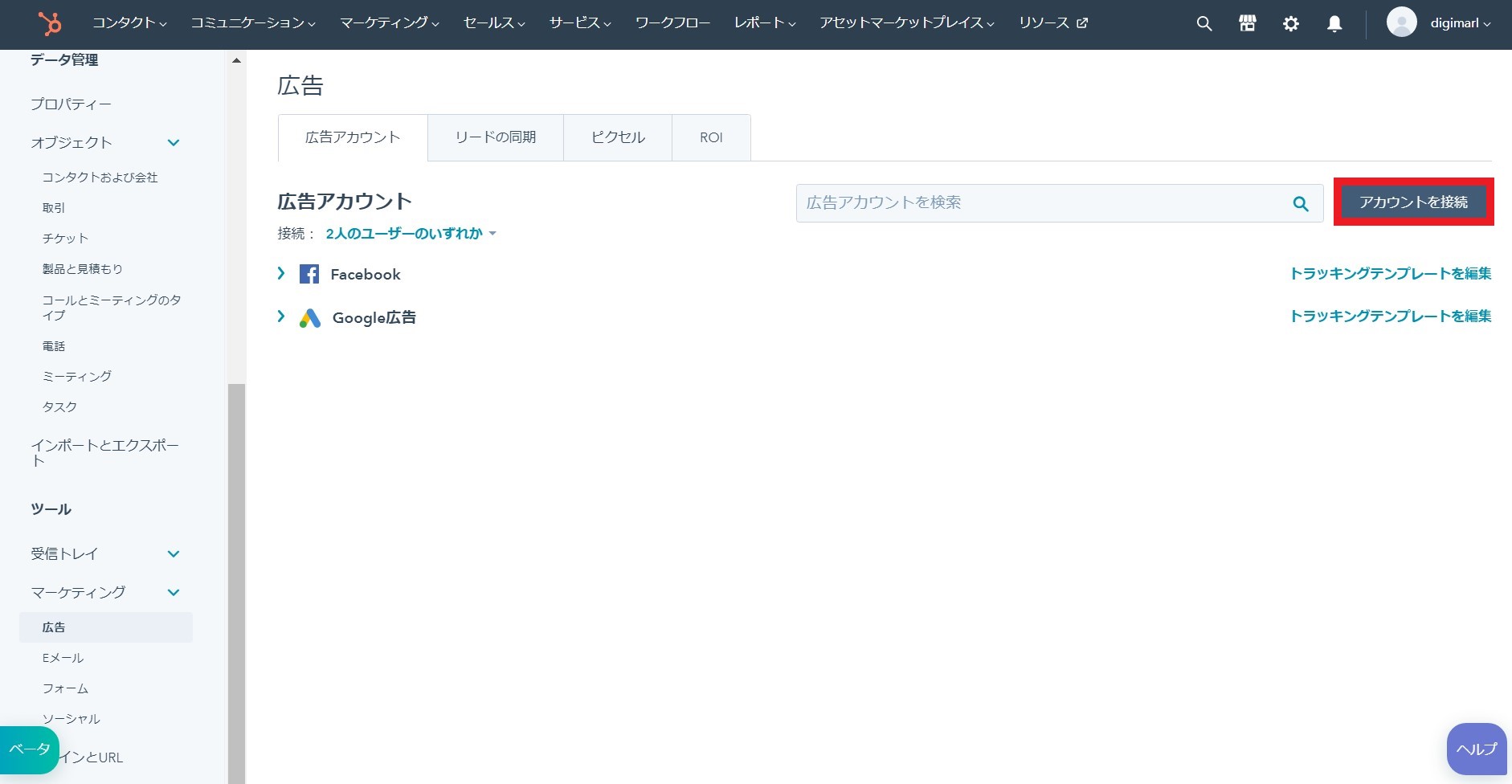Viewport: 1512px width, 784px height.
Task: Open the マーケティング top navigation menu
Action: pos(390,23)
